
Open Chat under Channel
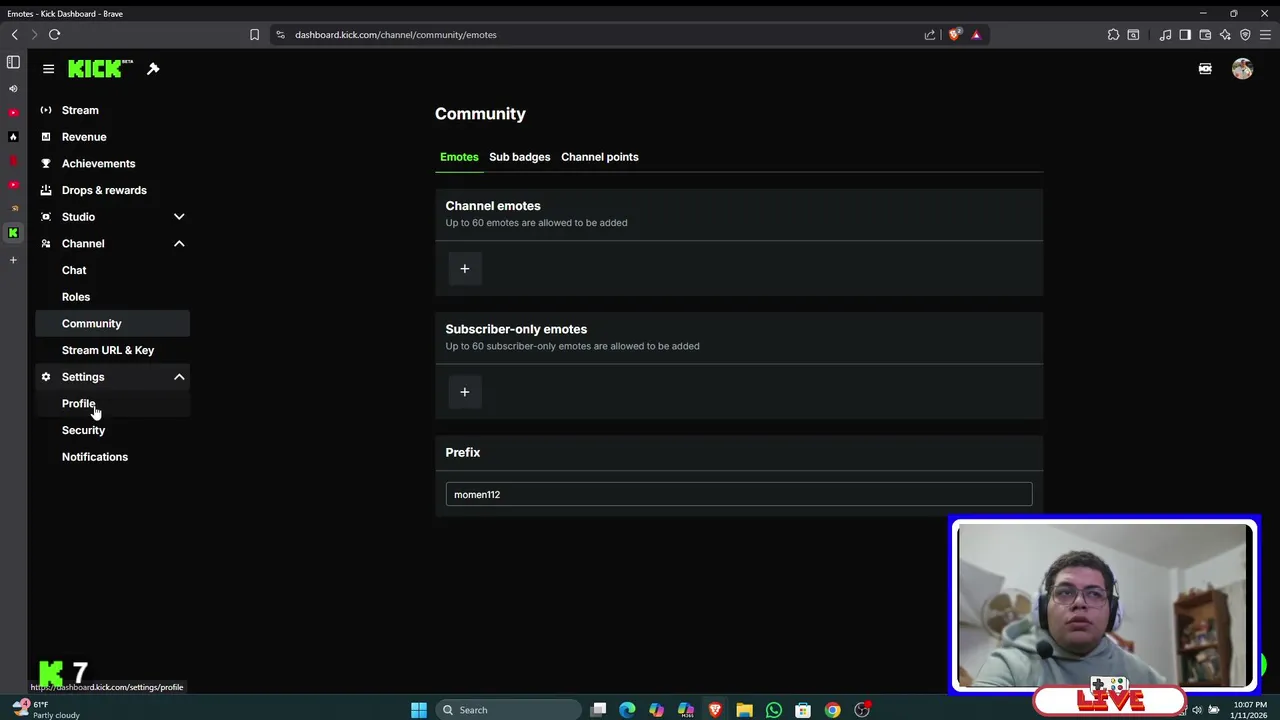tap(112, 270)
